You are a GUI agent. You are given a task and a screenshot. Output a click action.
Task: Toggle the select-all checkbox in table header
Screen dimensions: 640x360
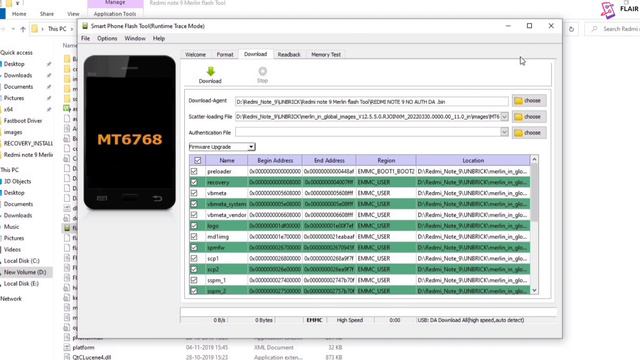[x=198, y=160]
